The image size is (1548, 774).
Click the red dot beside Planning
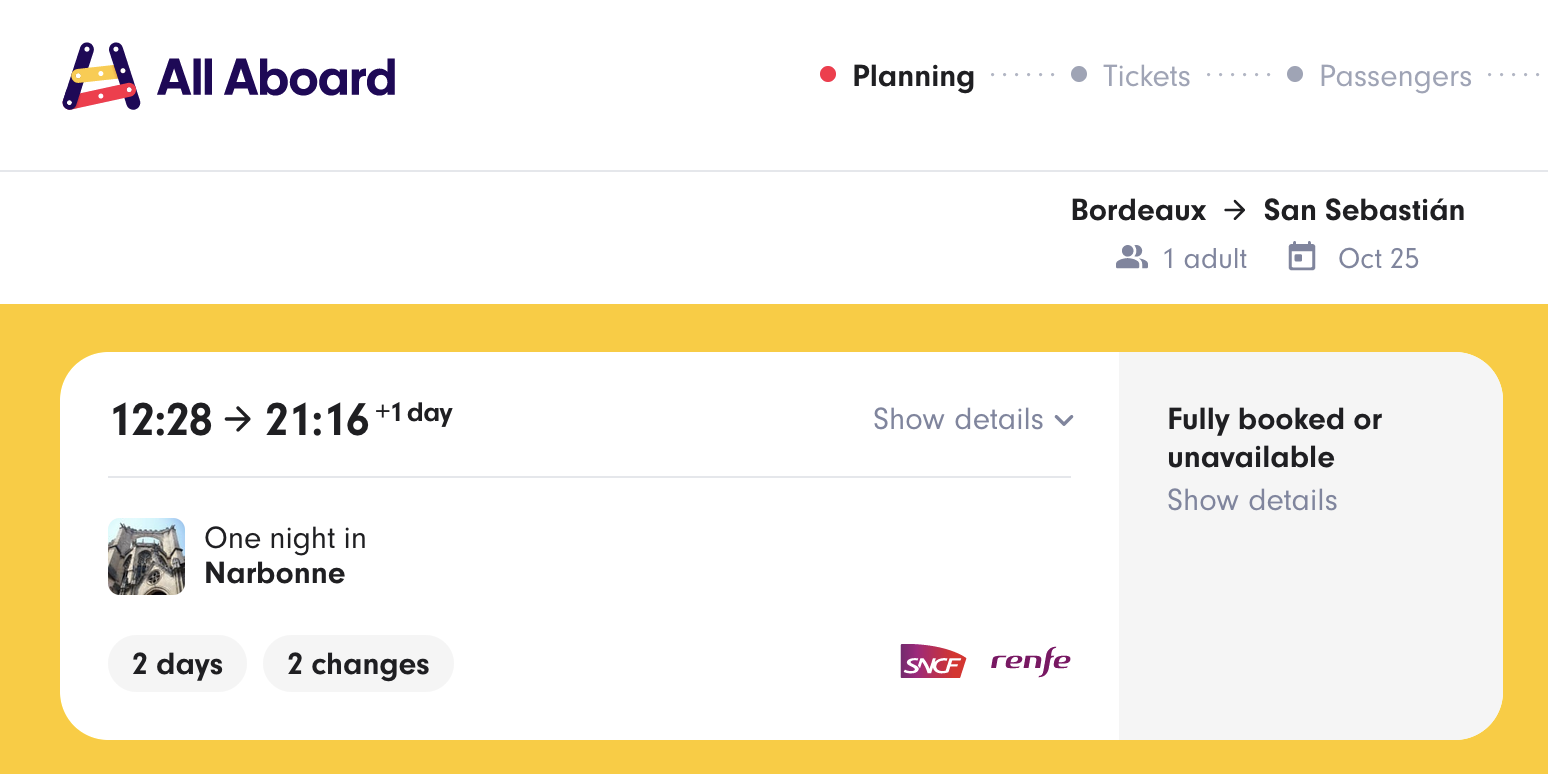click(x=828, y=75)
